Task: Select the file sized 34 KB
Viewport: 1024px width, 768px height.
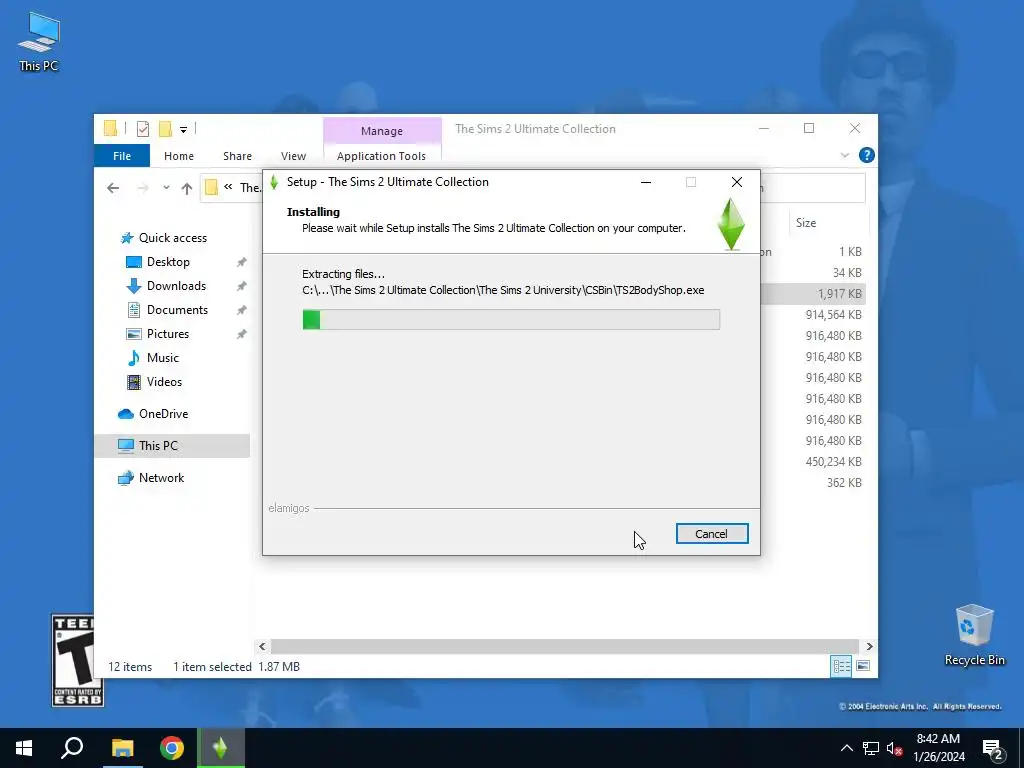Action: point(847,273)
